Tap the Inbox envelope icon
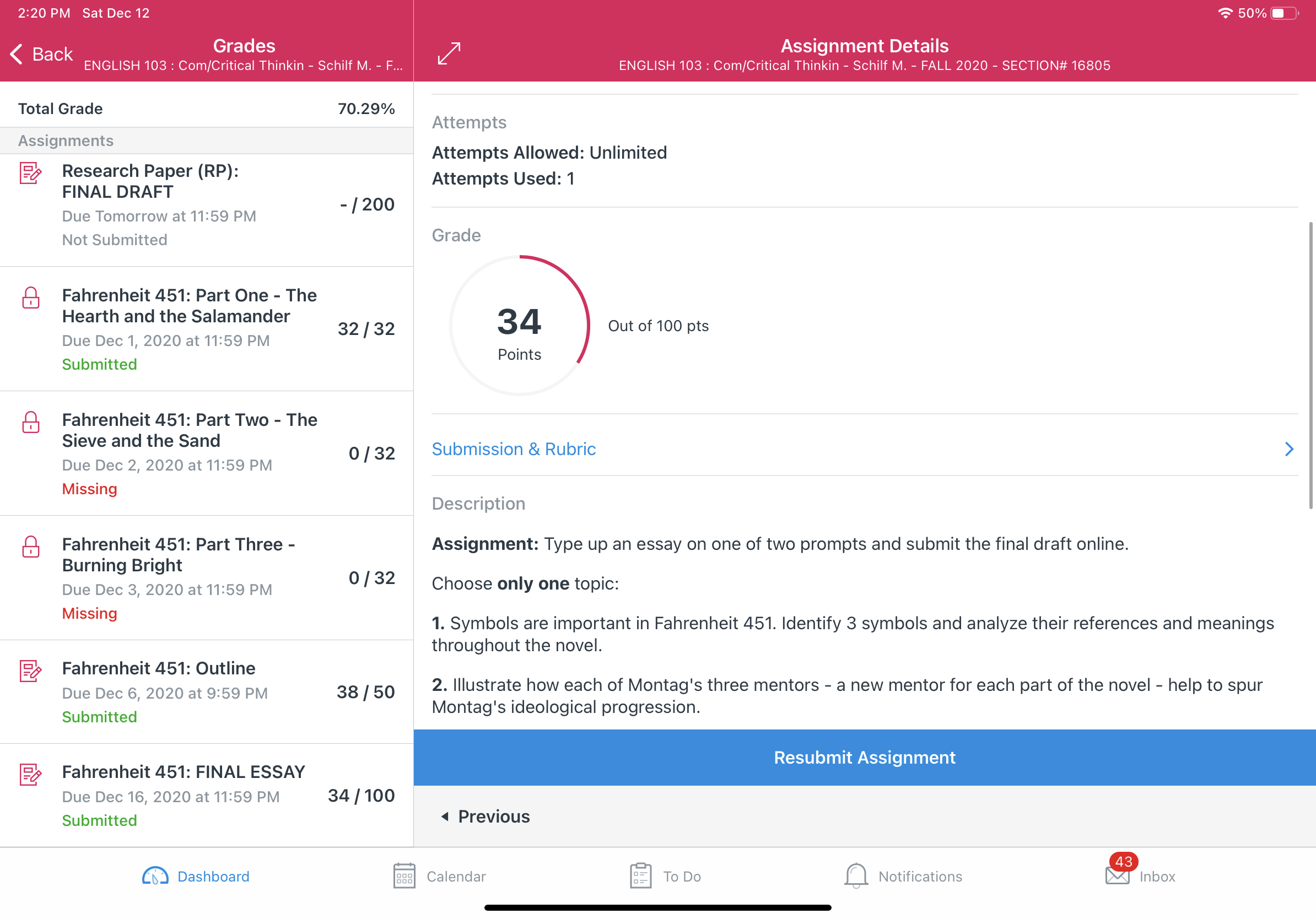 pyautogui.click(x=1117, y=876)
